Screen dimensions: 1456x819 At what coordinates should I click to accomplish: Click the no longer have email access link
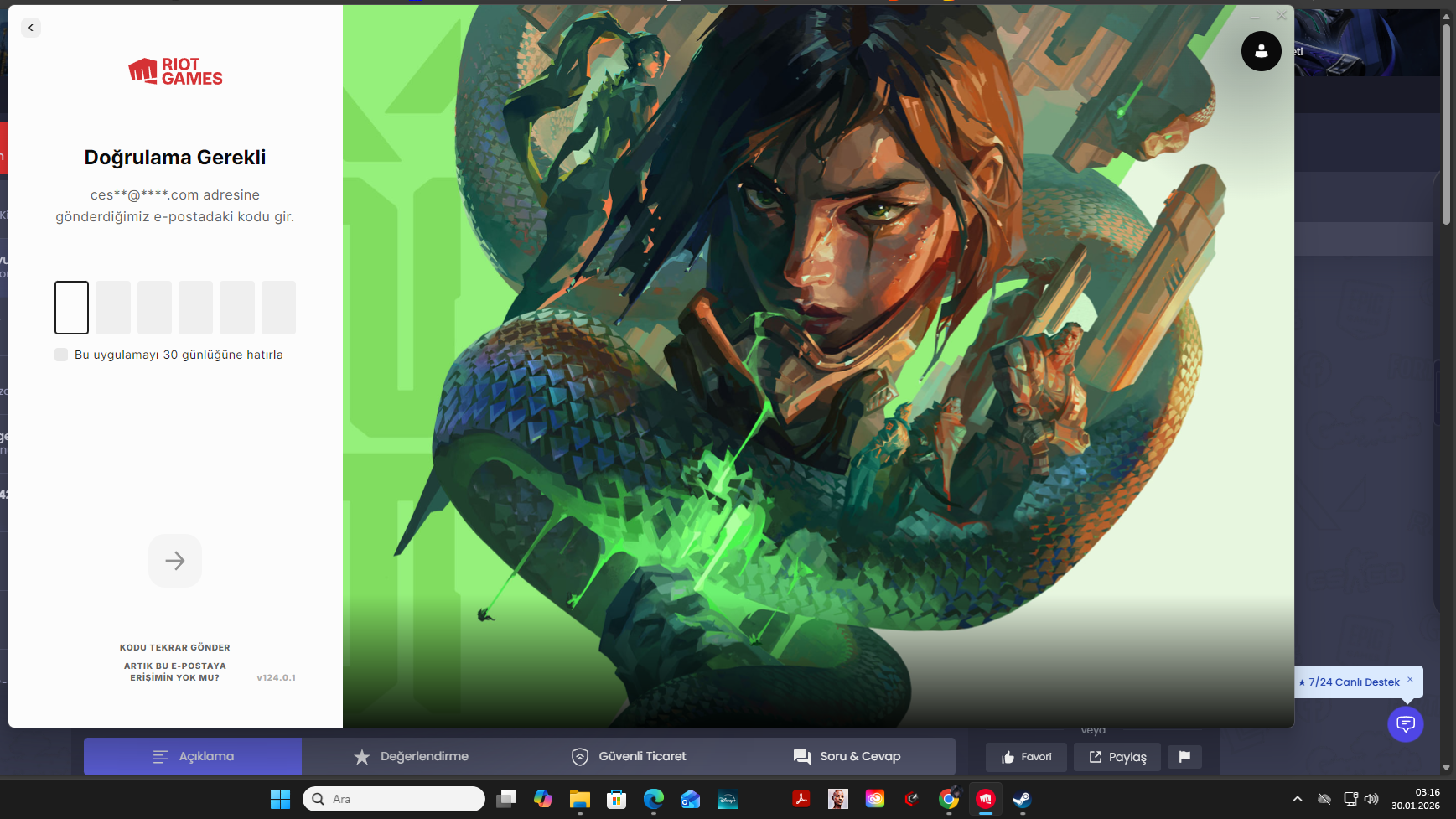[x=175, y=671]
